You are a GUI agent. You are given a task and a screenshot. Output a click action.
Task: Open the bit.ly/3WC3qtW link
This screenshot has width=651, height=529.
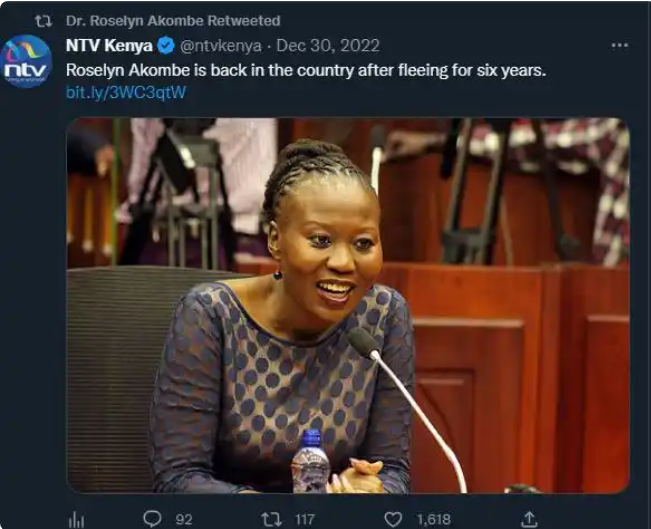point(126,92)
